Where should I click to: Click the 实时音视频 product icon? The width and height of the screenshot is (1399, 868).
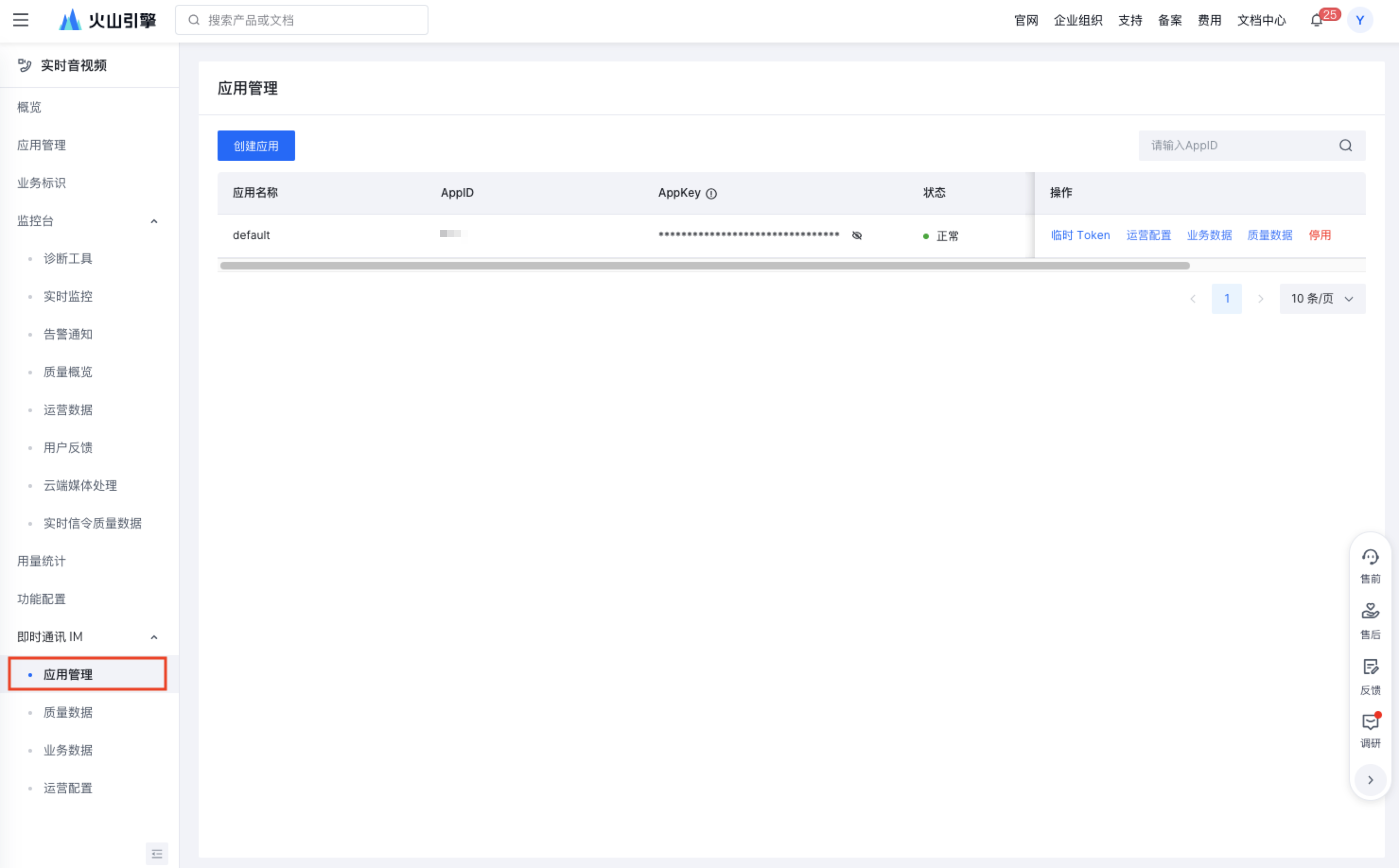coord(24,65)
